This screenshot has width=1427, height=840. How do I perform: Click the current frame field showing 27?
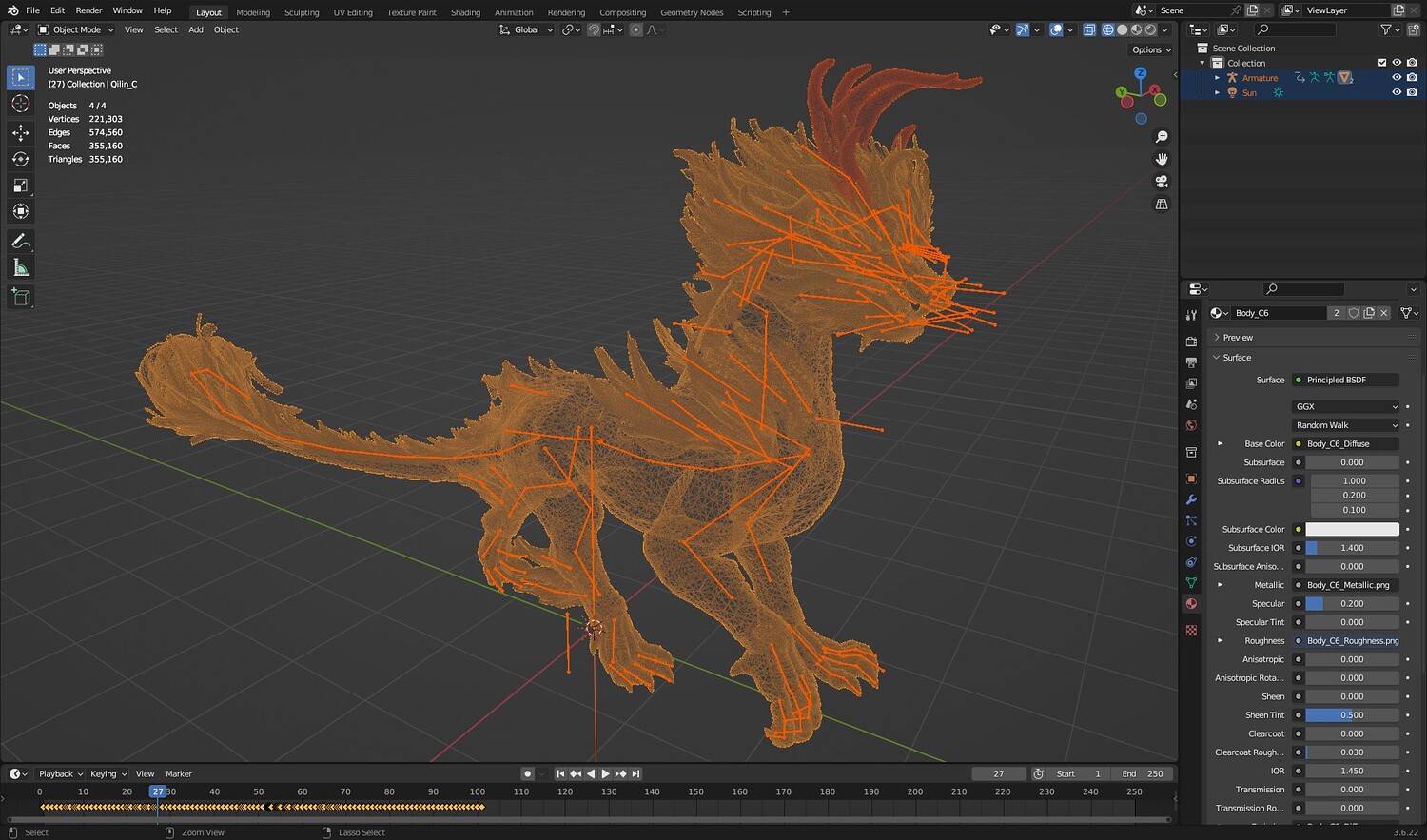click(999, 773)
